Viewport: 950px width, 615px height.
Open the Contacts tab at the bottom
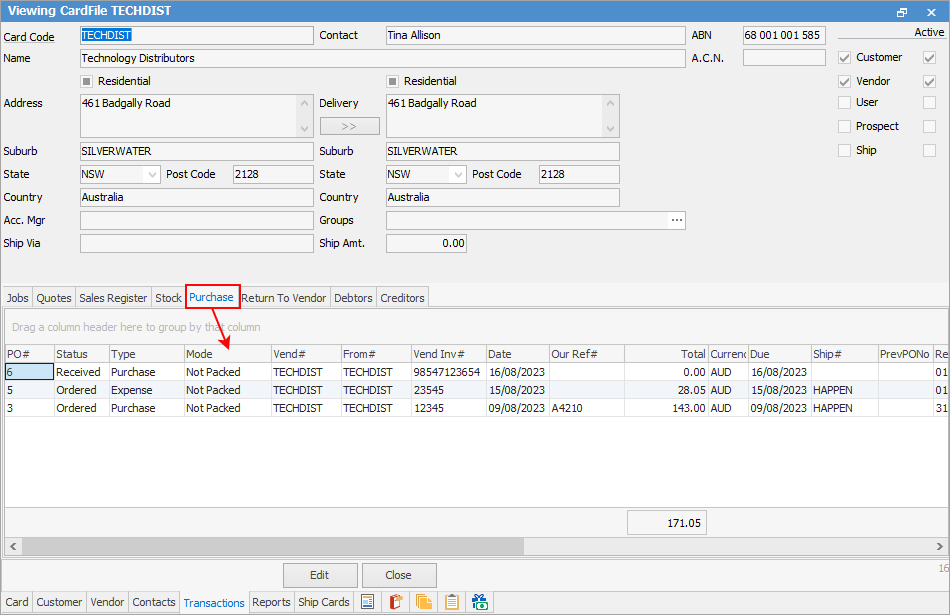click(154, 602)
